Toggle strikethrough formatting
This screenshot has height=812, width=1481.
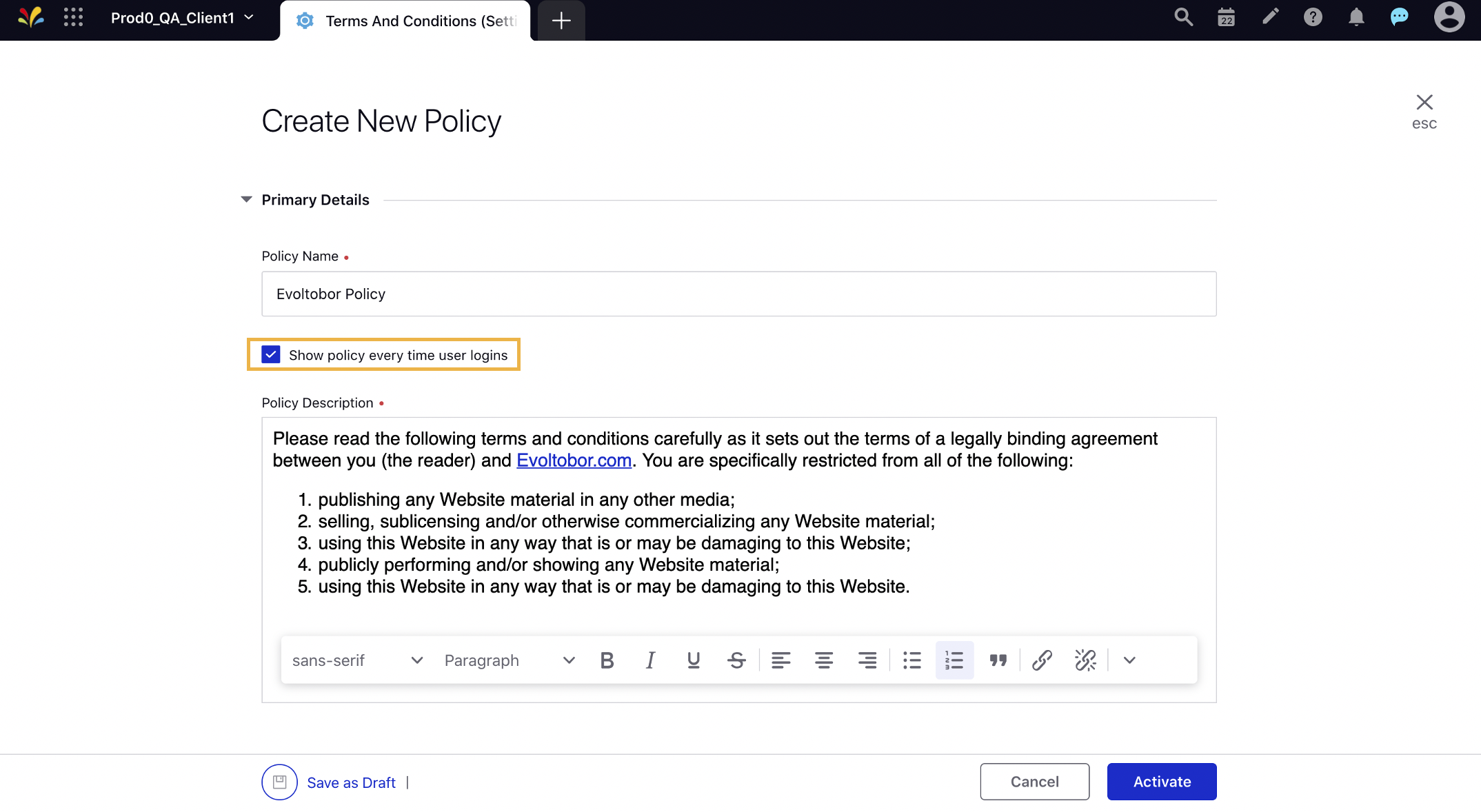coord(736,660)
